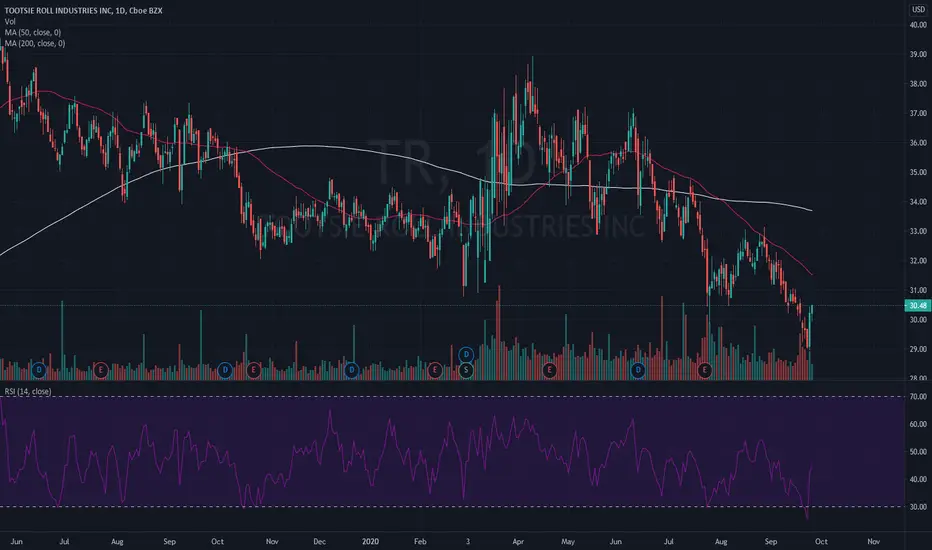Open the dividend marker in October 2019
The width and height of the screenshot is (932, 550).
pos(225,370)
